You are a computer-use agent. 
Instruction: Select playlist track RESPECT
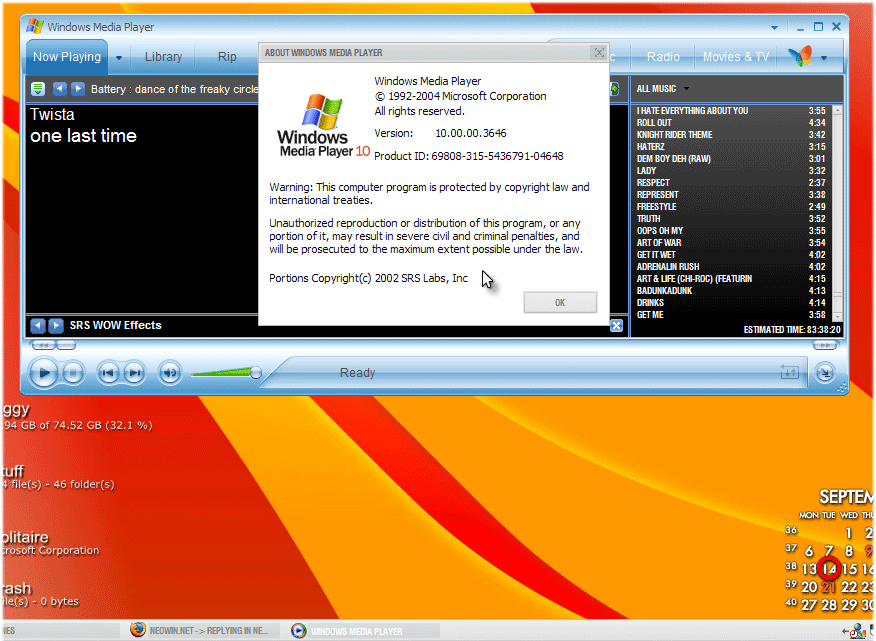pyautogui.click(x=731, y=183)
